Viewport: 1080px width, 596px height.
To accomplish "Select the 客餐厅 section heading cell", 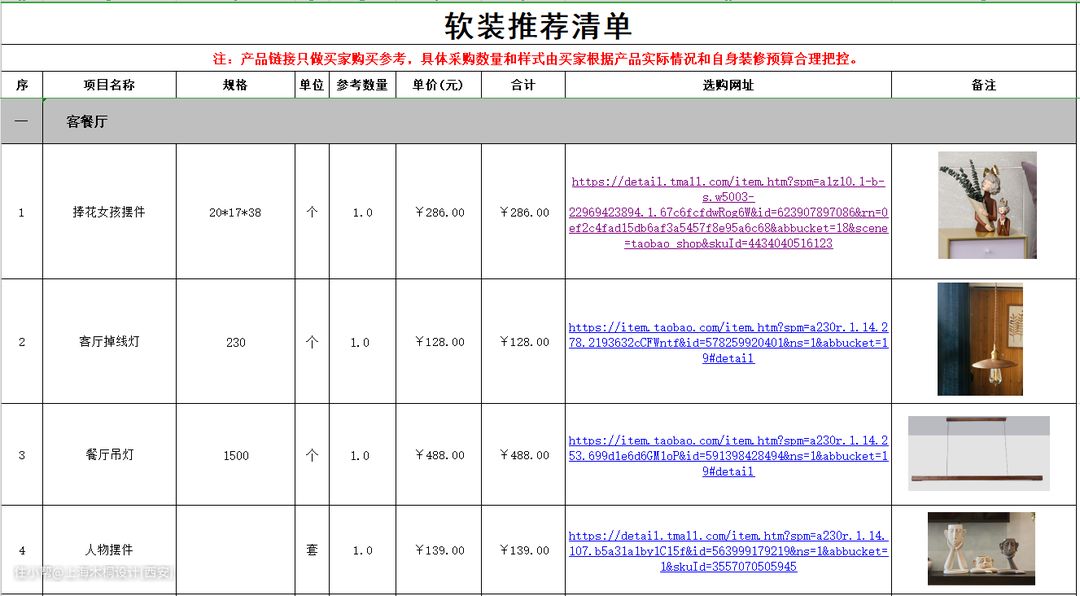I will (87, 122).
